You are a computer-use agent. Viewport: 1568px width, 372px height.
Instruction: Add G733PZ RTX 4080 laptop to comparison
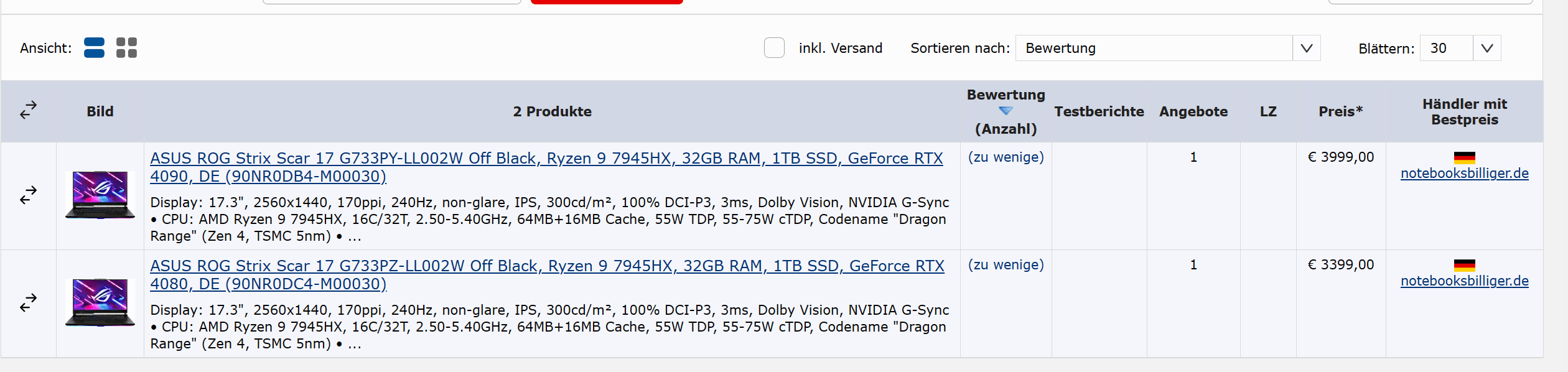pos(28,303)
